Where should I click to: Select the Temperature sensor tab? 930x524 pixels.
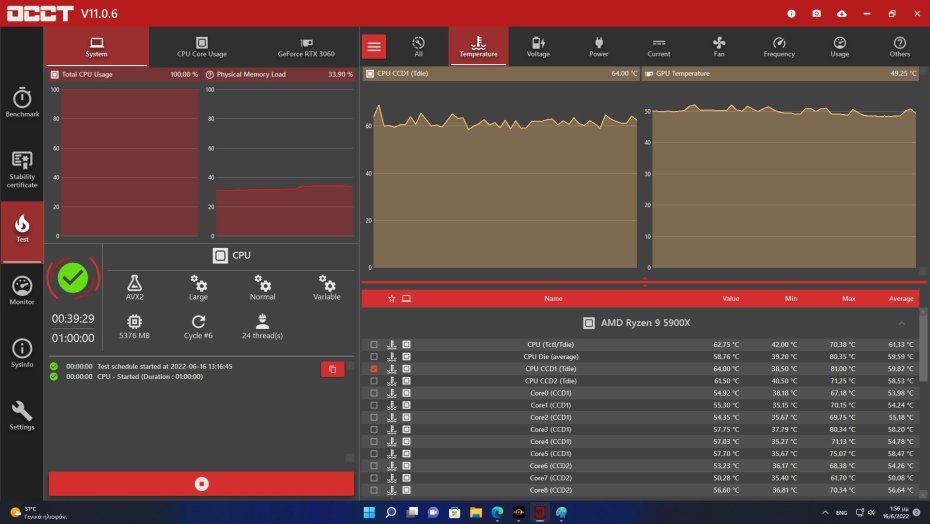click(478, 46)
